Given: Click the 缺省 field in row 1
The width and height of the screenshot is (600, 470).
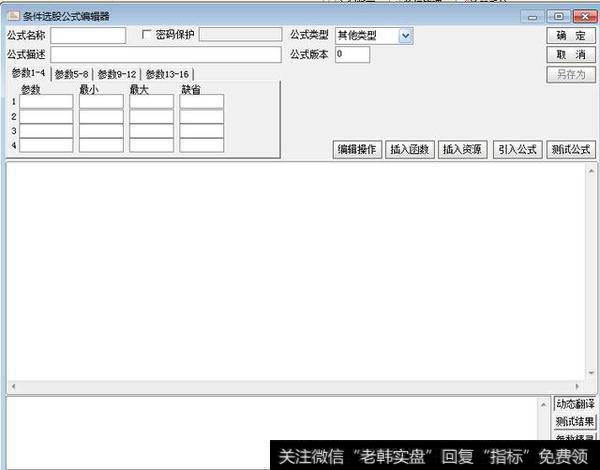Looking at the screenshot, I should coord(202,102).
